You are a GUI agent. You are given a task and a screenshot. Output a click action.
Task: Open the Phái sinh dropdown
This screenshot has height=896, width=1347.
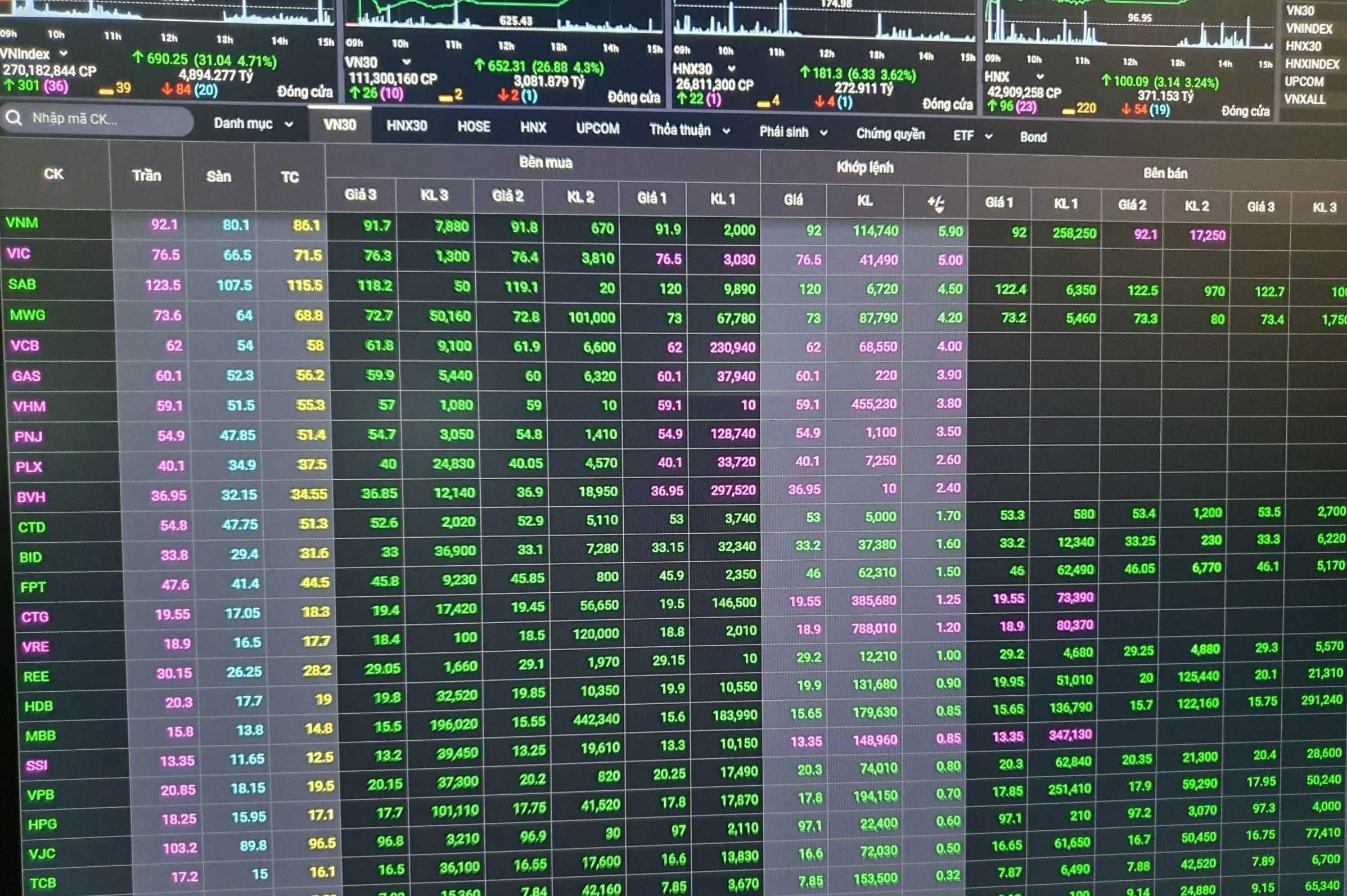coord(793,133)
